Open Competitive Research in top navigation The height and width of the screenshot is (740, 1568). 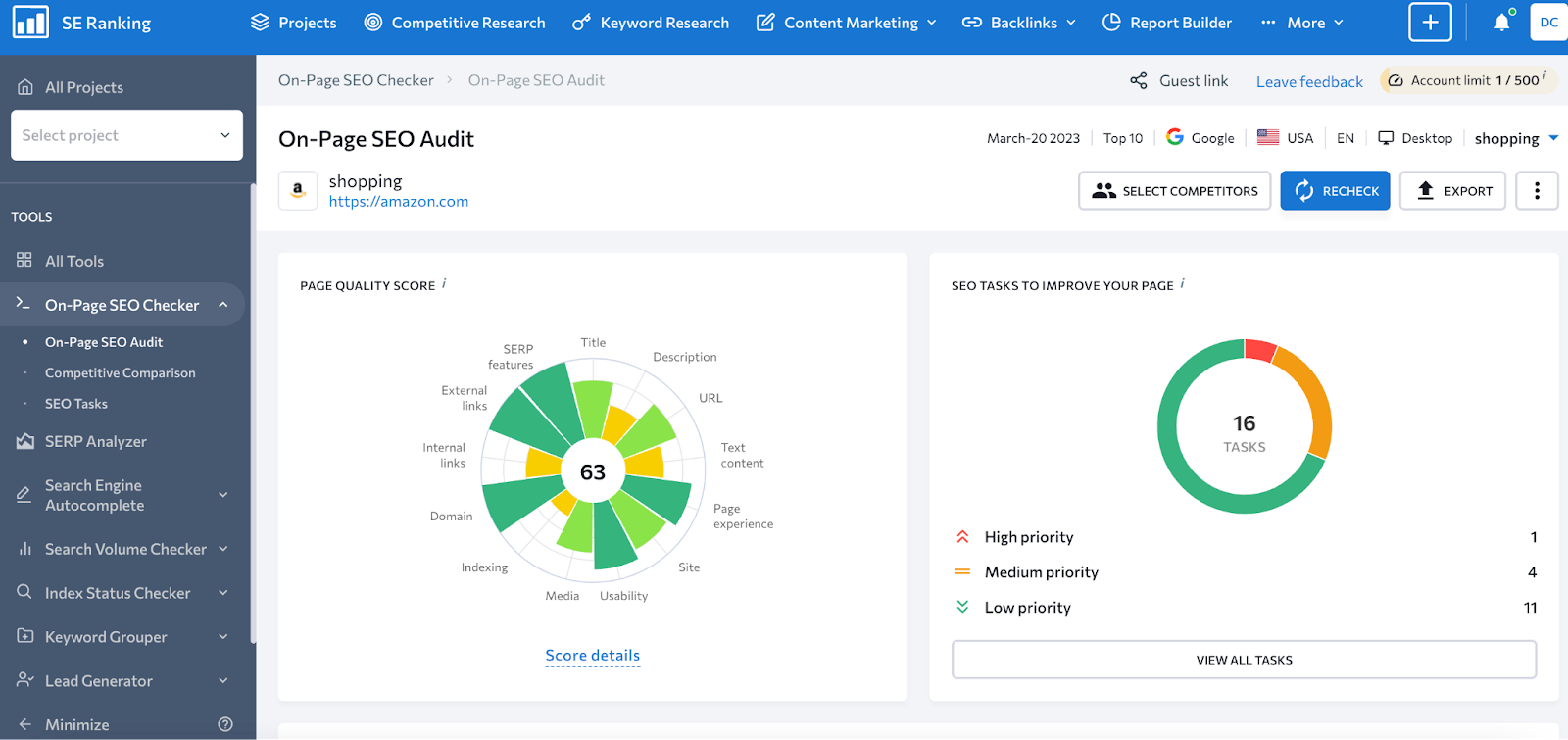pyautogui.click(x=455, y=22)
